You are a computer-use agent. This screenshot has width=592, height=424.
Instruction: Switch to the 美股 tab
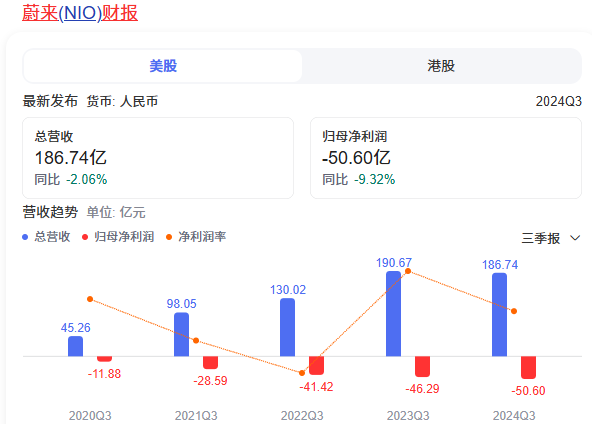pos(163,66)
